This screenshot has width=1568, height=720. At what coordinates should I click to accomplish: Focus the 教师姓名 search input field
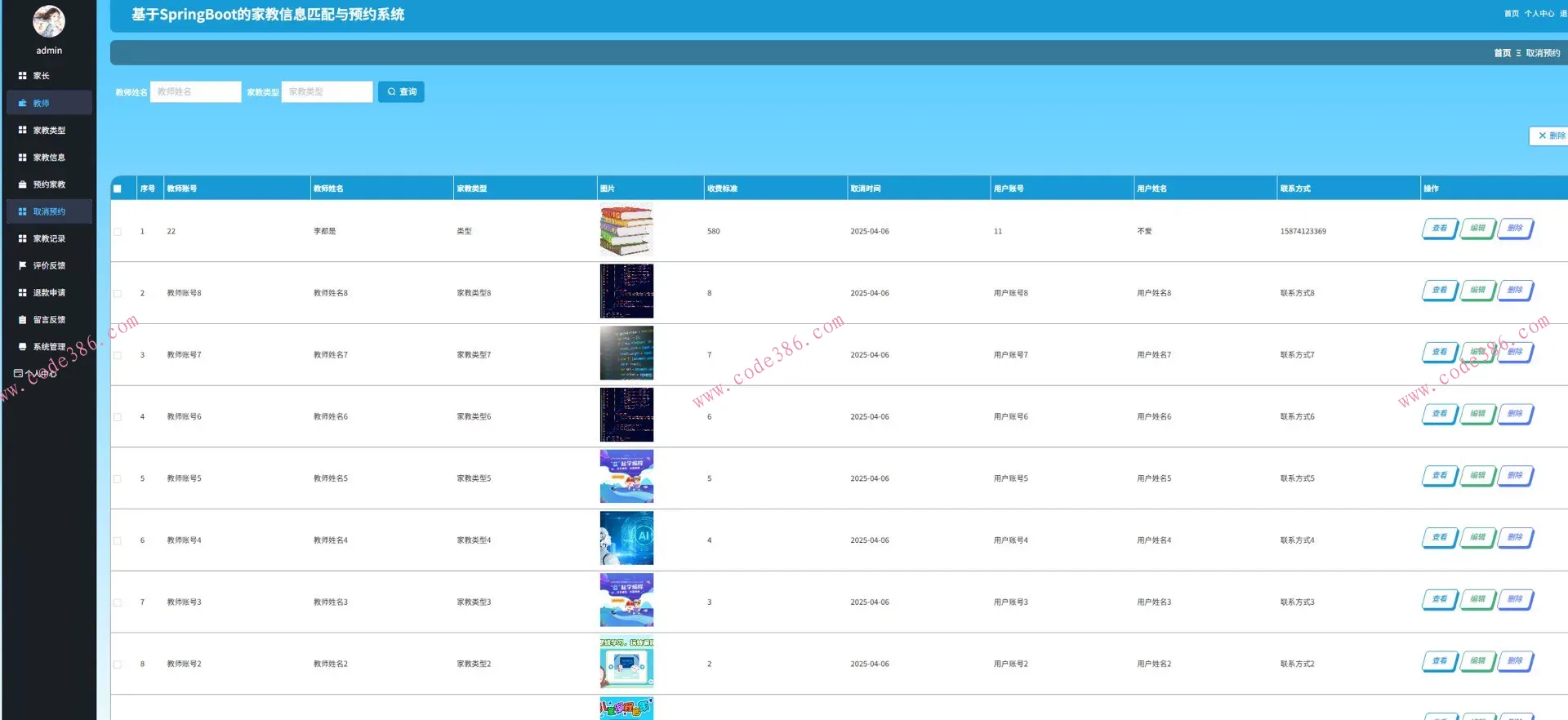pyautogui.click(x=196, y=92)
